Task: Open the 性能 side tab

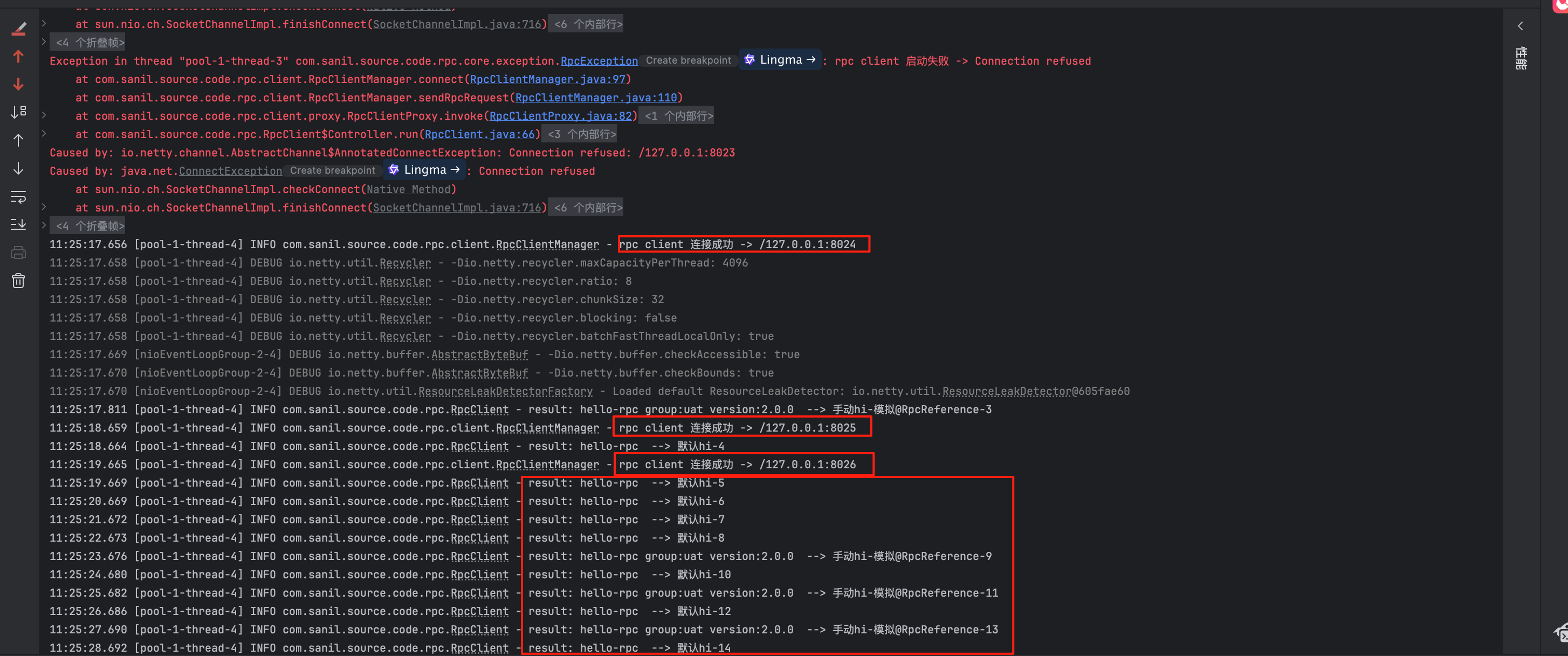Action: click(1520, 58)
